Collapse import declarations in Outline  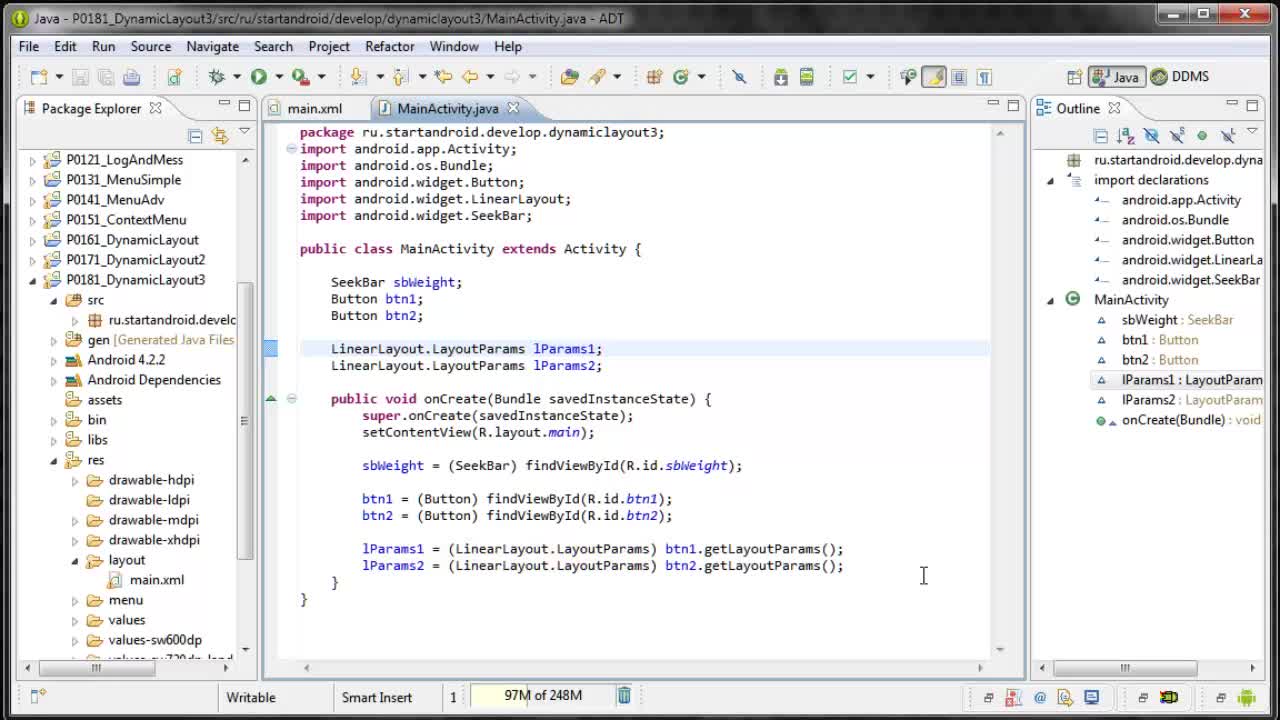tap(1050, 180)
